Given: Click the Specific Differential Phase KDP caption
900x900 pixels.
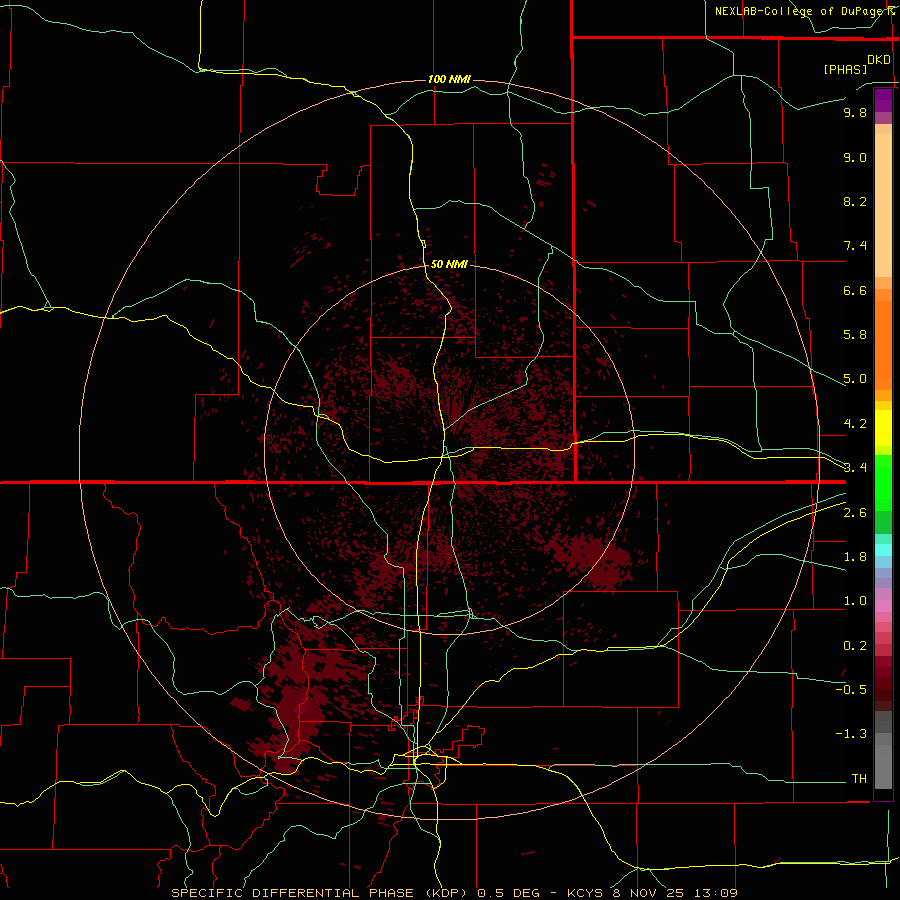Looking at the screenshot, I should [x=320, y=893].
